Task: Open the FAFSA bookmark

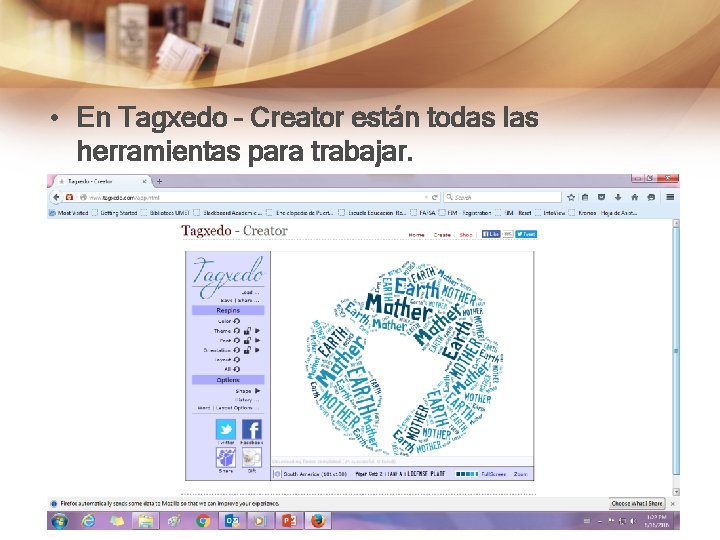Action: pos(423,213)
